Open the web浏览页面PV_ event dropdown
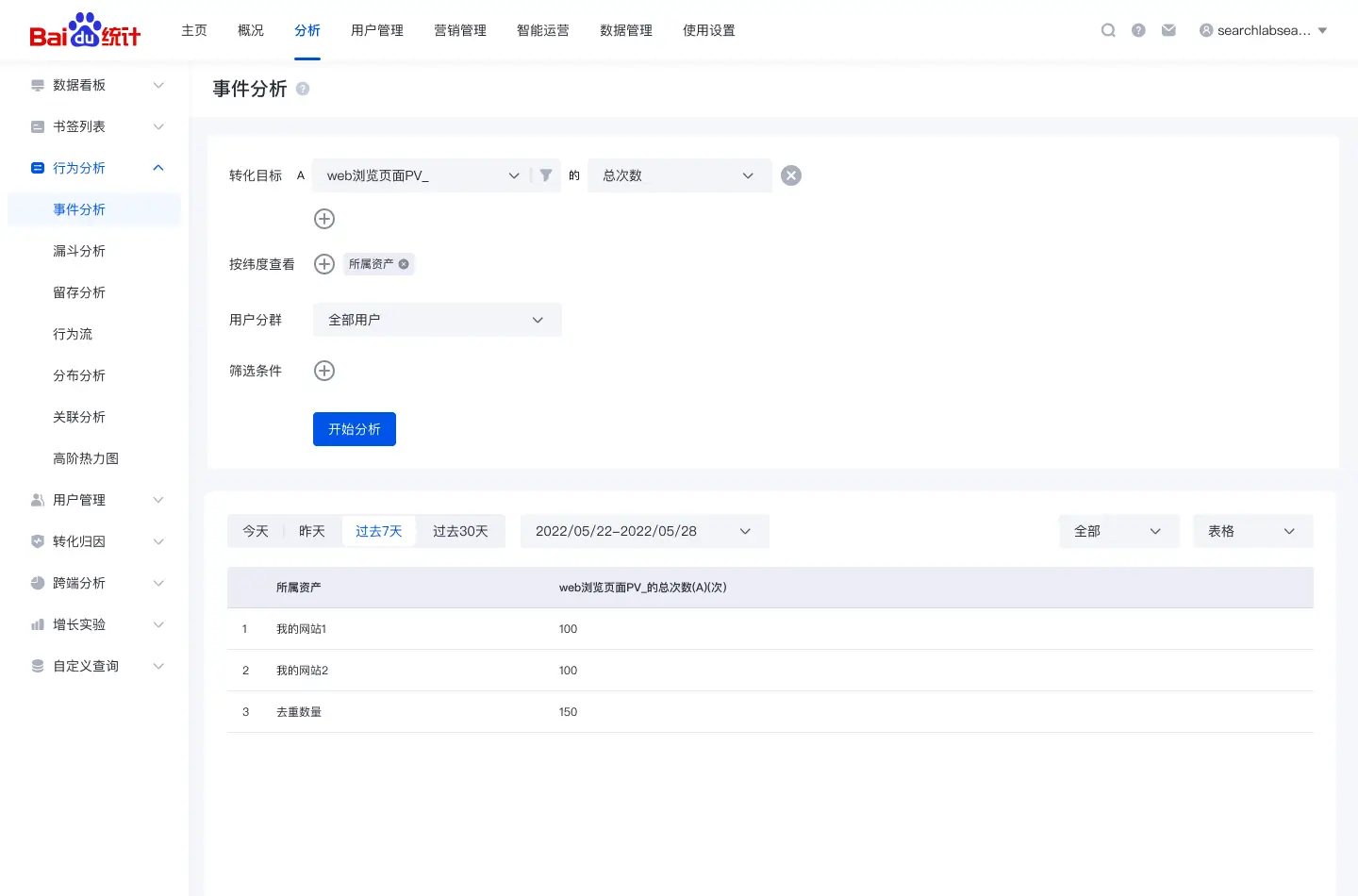This screenshot has height=896, width=1358. 422,175
